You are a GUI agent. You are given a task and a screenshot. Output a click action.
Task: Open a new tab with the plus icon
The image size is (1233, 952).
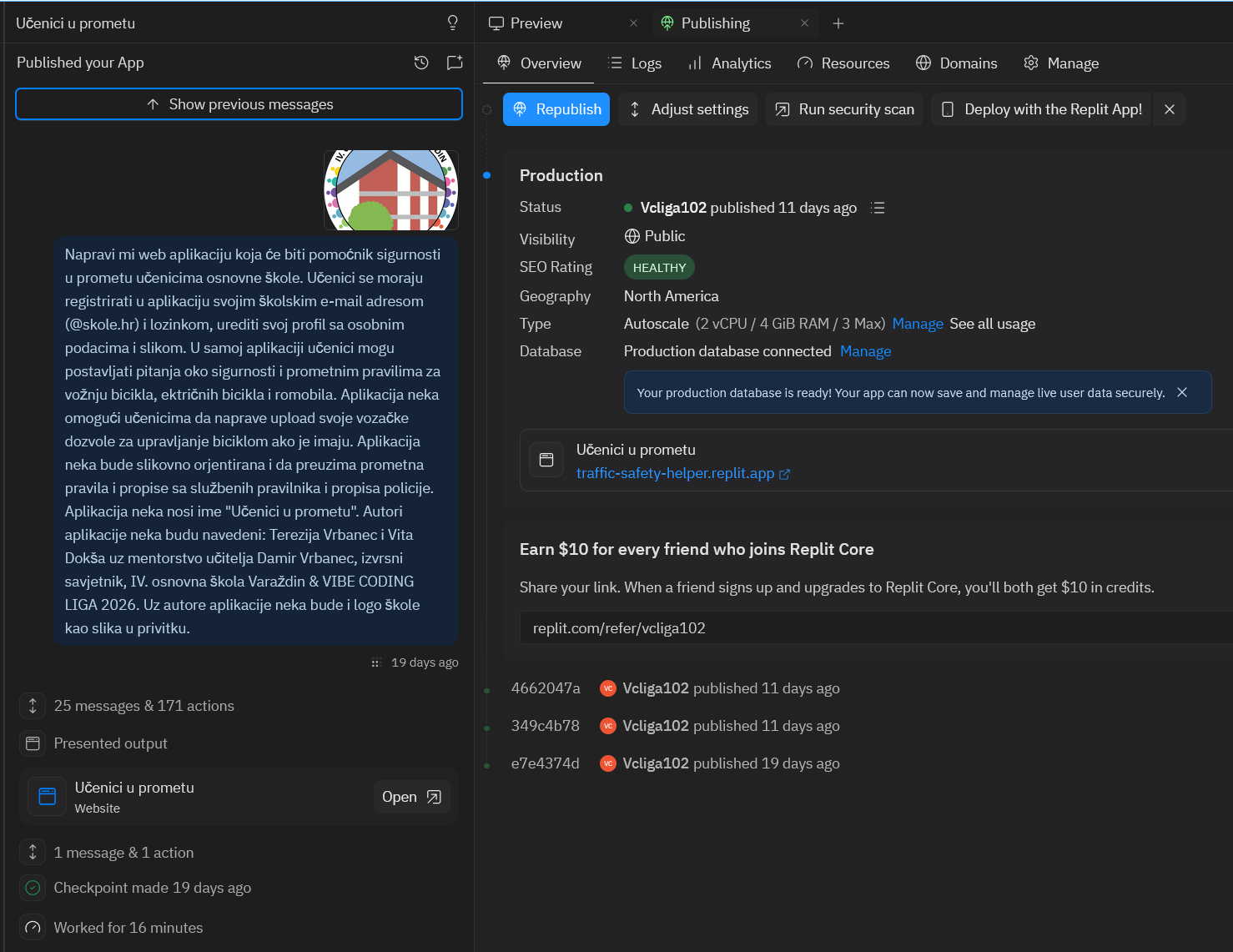click(838, 23)
